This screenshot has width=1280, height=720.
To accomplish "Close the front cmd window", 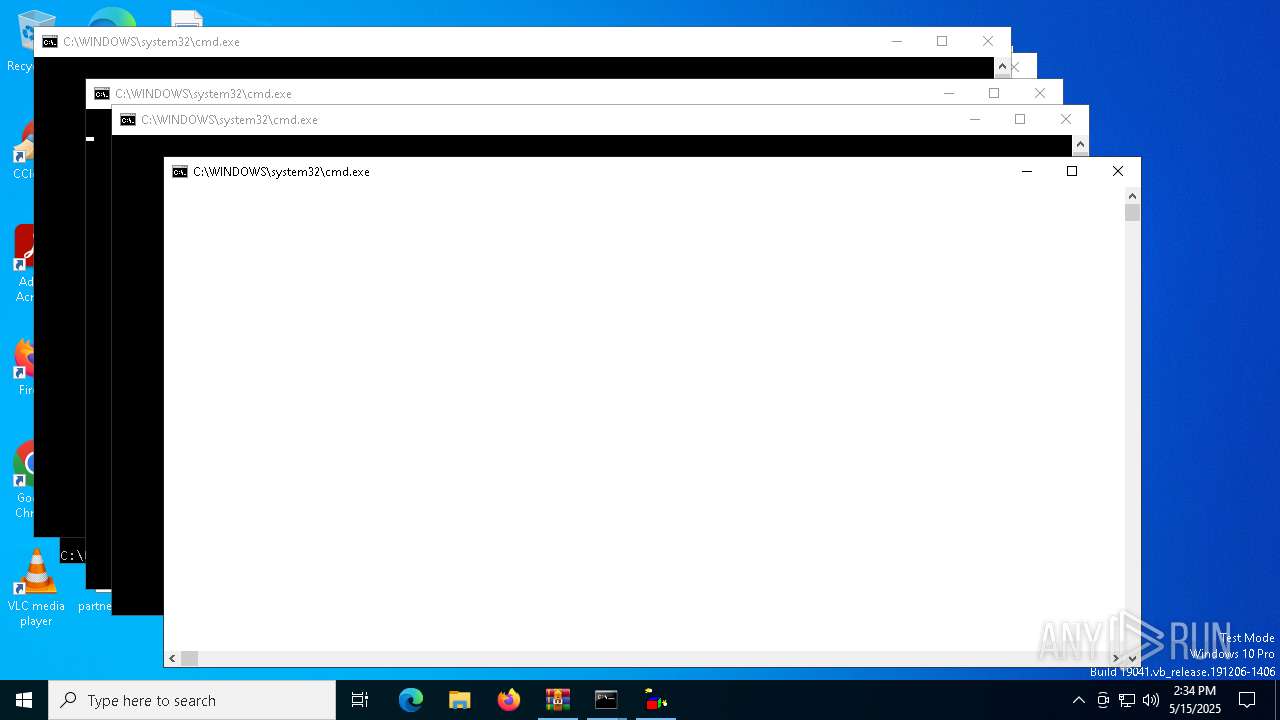I will coord(1118,172).
